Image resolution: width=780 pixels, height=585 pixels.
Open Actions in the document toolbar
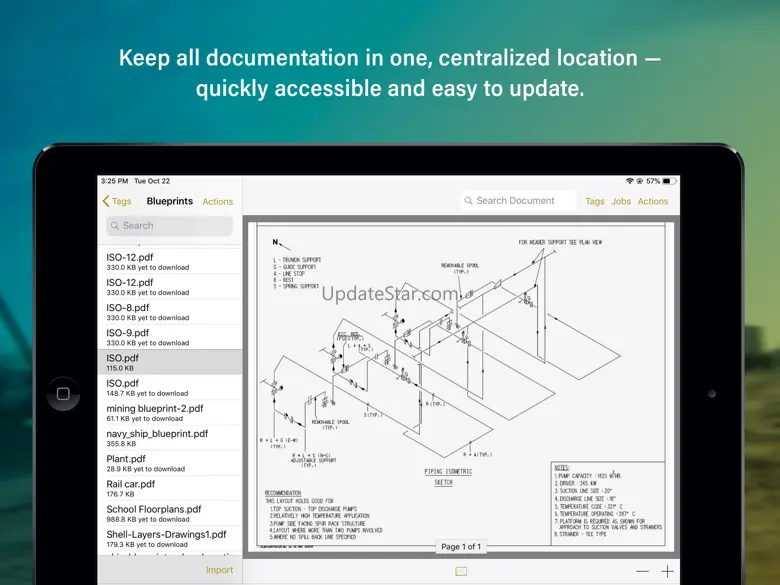point(653,201)
